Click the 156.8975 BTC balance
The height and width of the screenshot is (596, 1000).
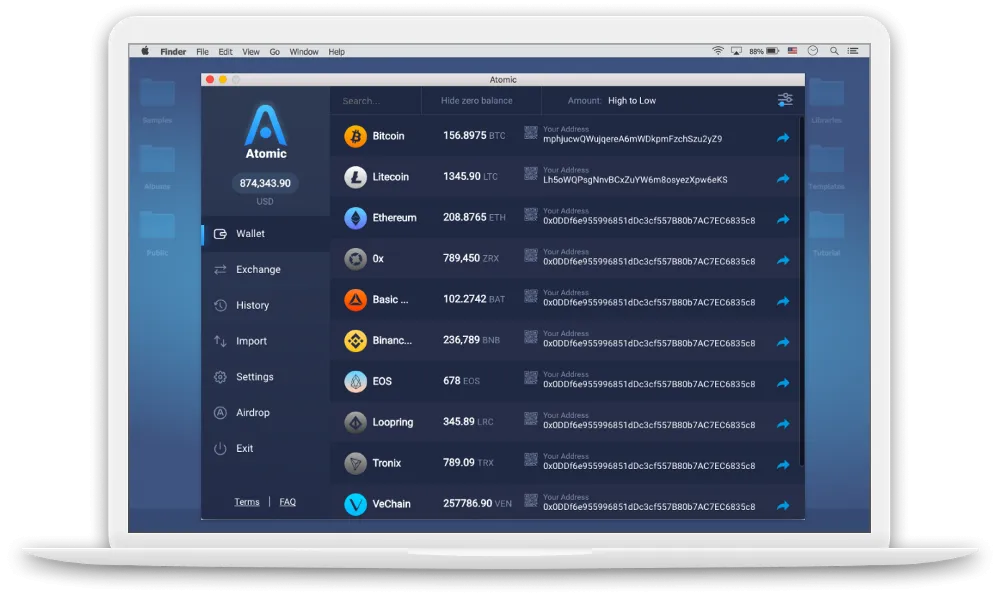[x=474, y=136]
